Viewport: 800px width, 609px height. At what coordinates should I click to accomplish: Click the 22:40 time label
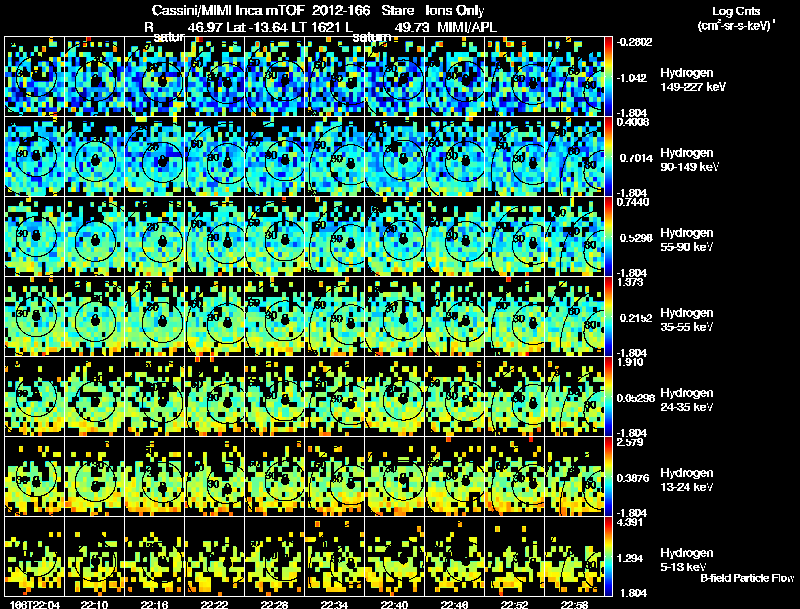click(394, 604)
